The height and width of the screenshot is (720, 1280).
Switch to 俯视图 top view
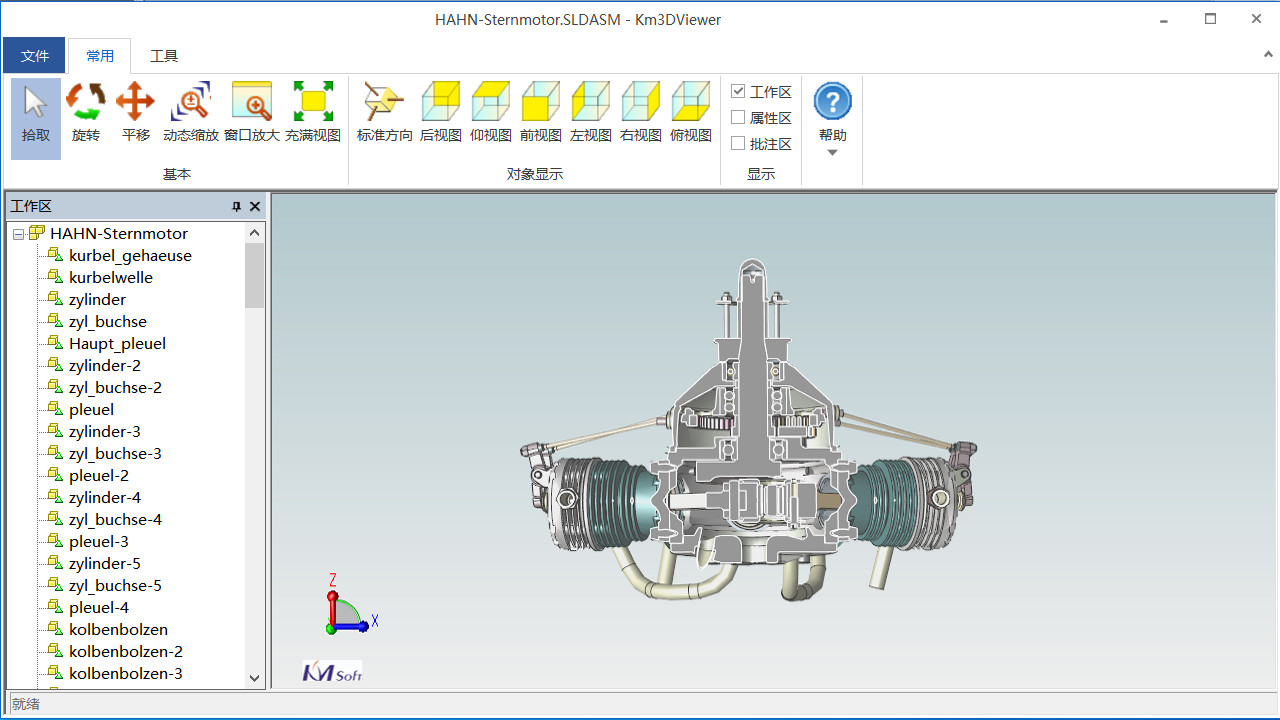pos(691,115)
